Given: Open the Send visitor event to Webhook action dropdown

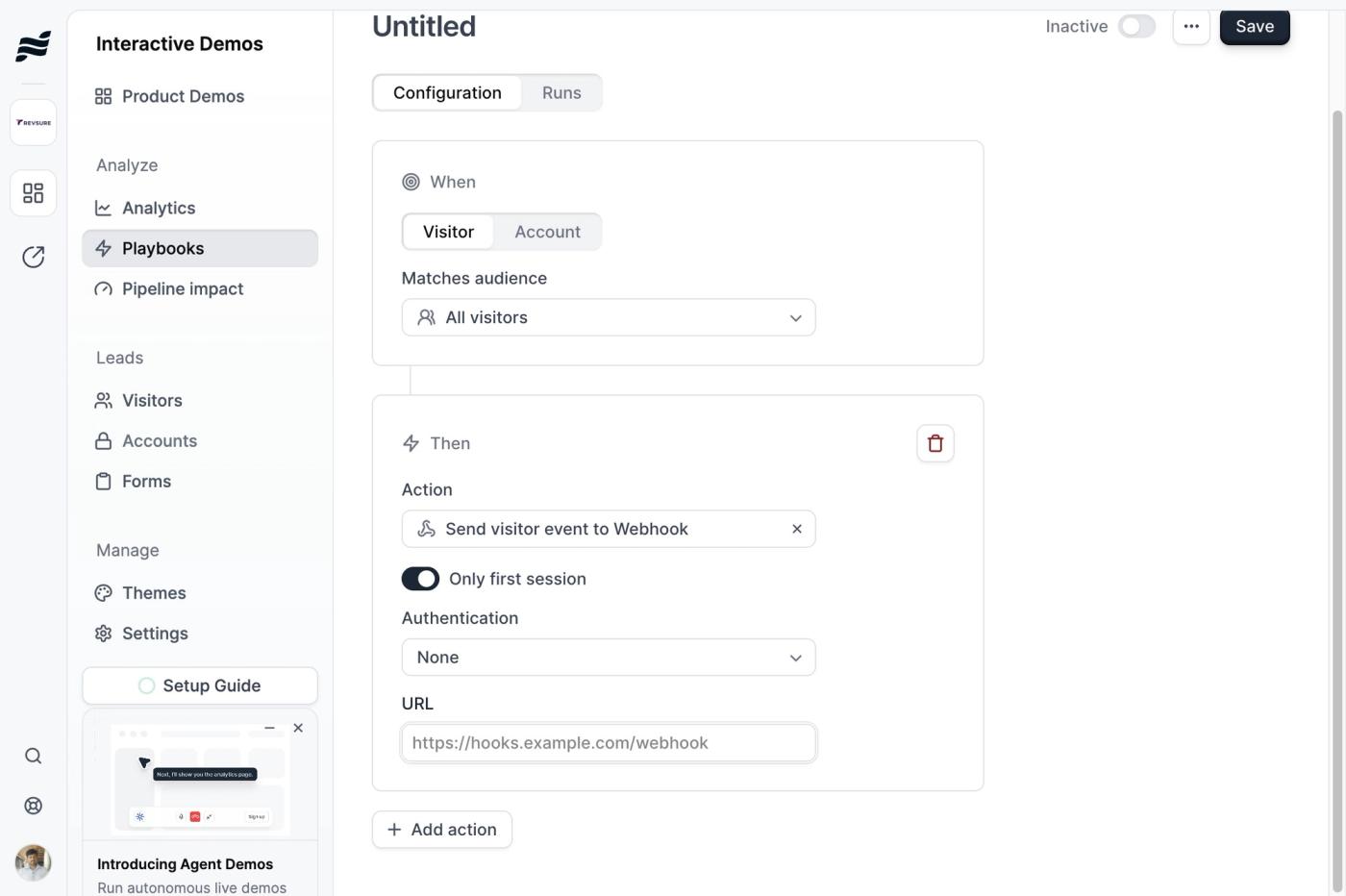Looking at the screenshot, I should click(609, 529).
